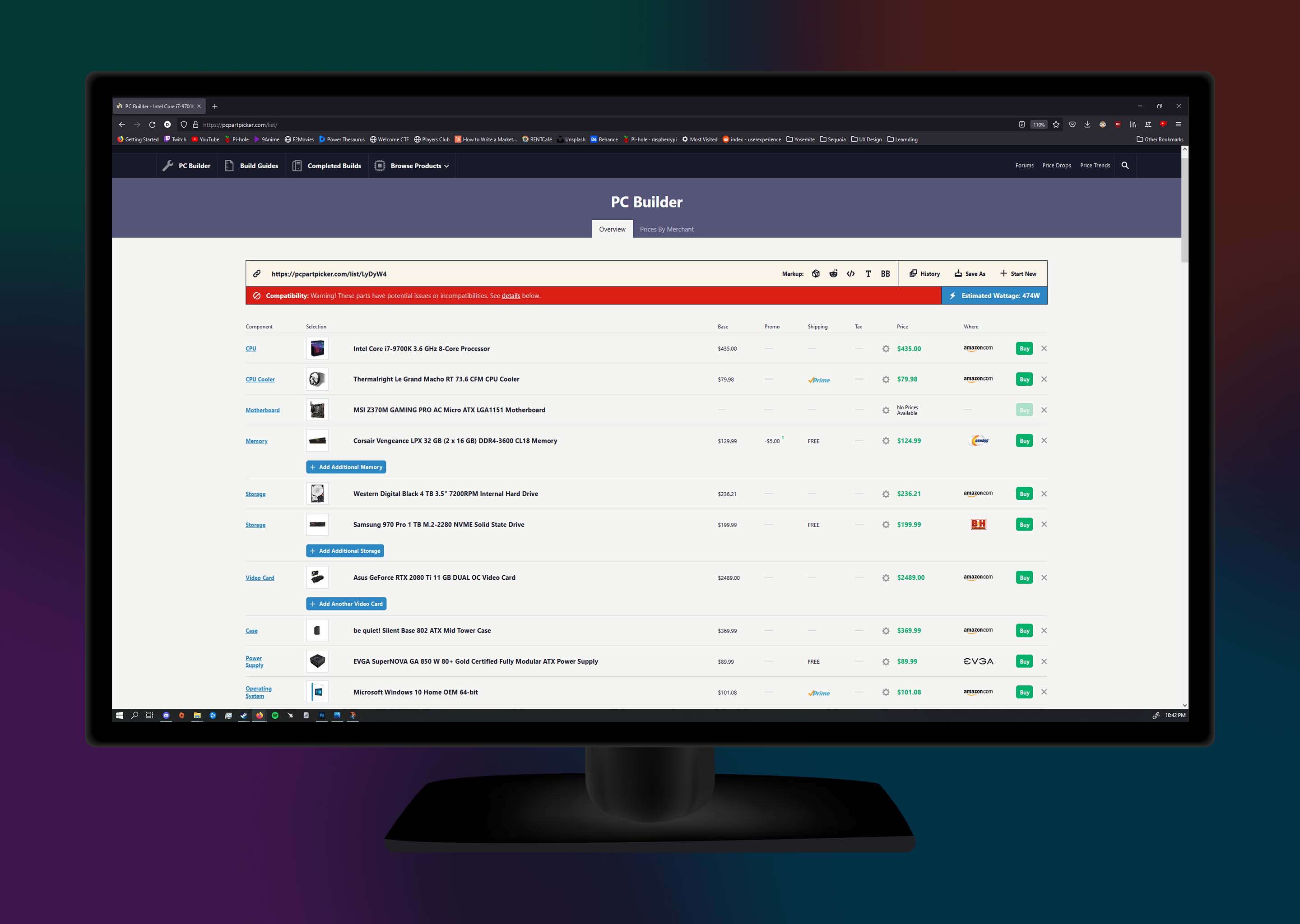This screenshot has height=924, width=1300.
Task: Click the Intel Core i7-9700K product thumbnail
Action: [317, 348]
